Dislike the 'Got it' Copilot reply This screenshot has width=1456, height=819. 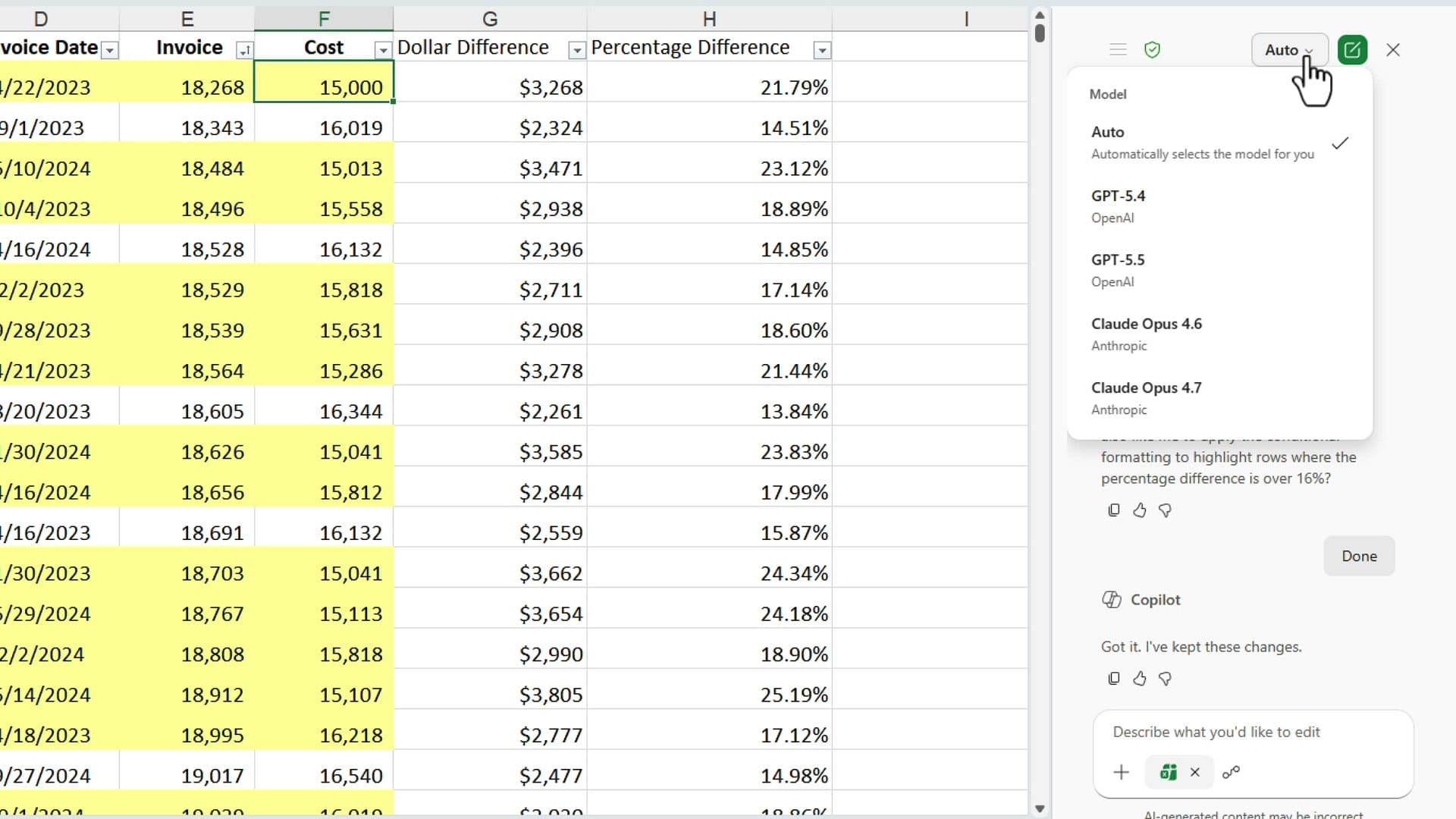point(1166,679)
